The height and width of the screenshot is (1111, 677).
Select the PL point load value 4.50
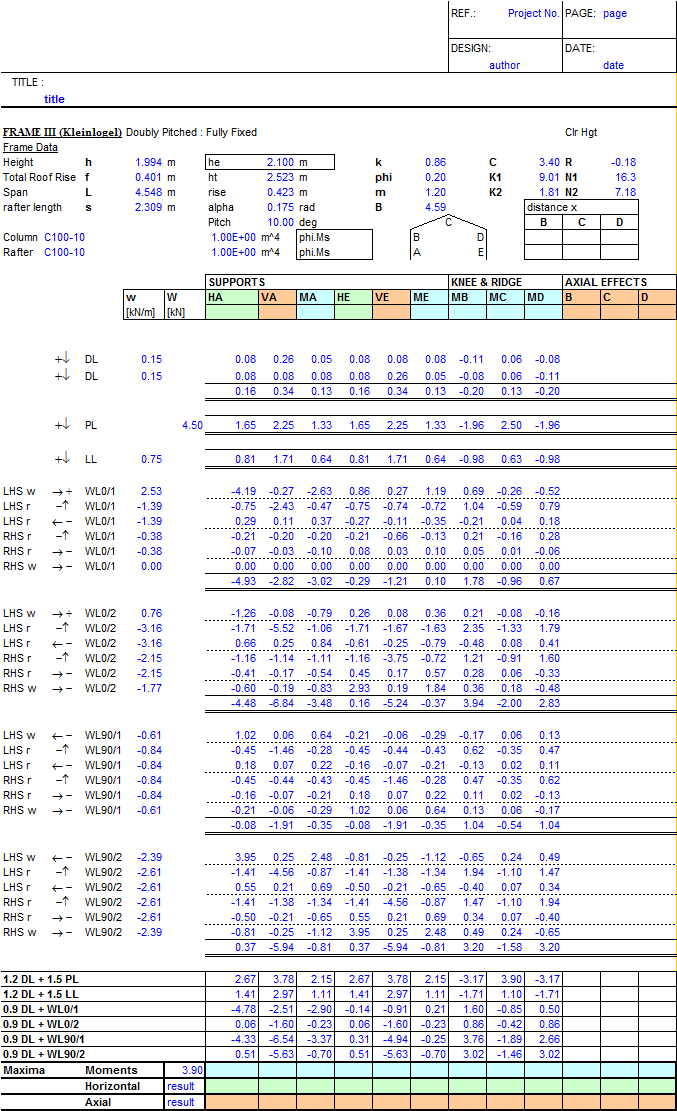pos(192,425)
